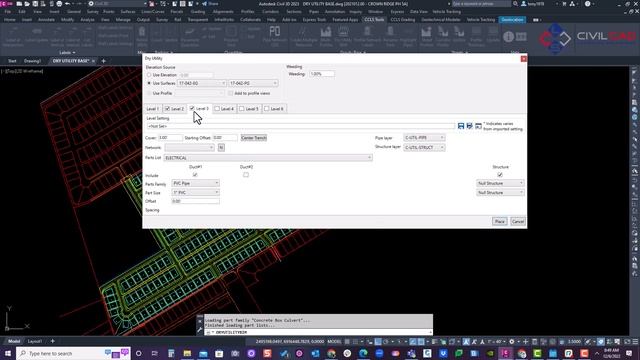
Task: Click the Center Trench button
Action: click(x=253, y=138)
